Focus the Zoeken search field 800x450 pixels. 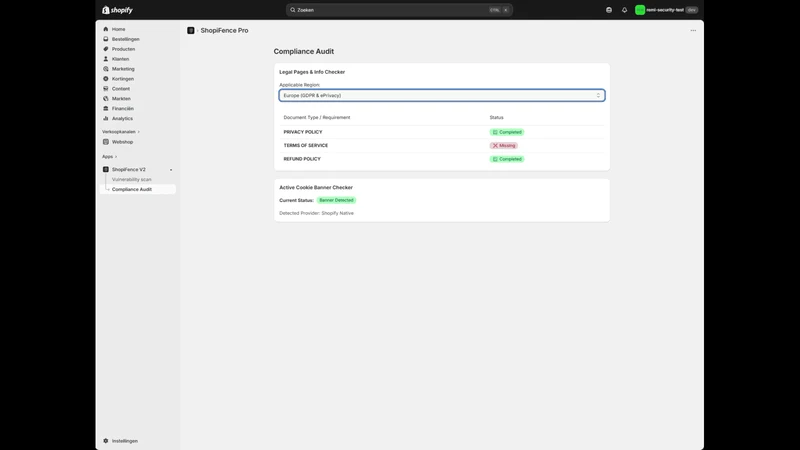point(399,10)
